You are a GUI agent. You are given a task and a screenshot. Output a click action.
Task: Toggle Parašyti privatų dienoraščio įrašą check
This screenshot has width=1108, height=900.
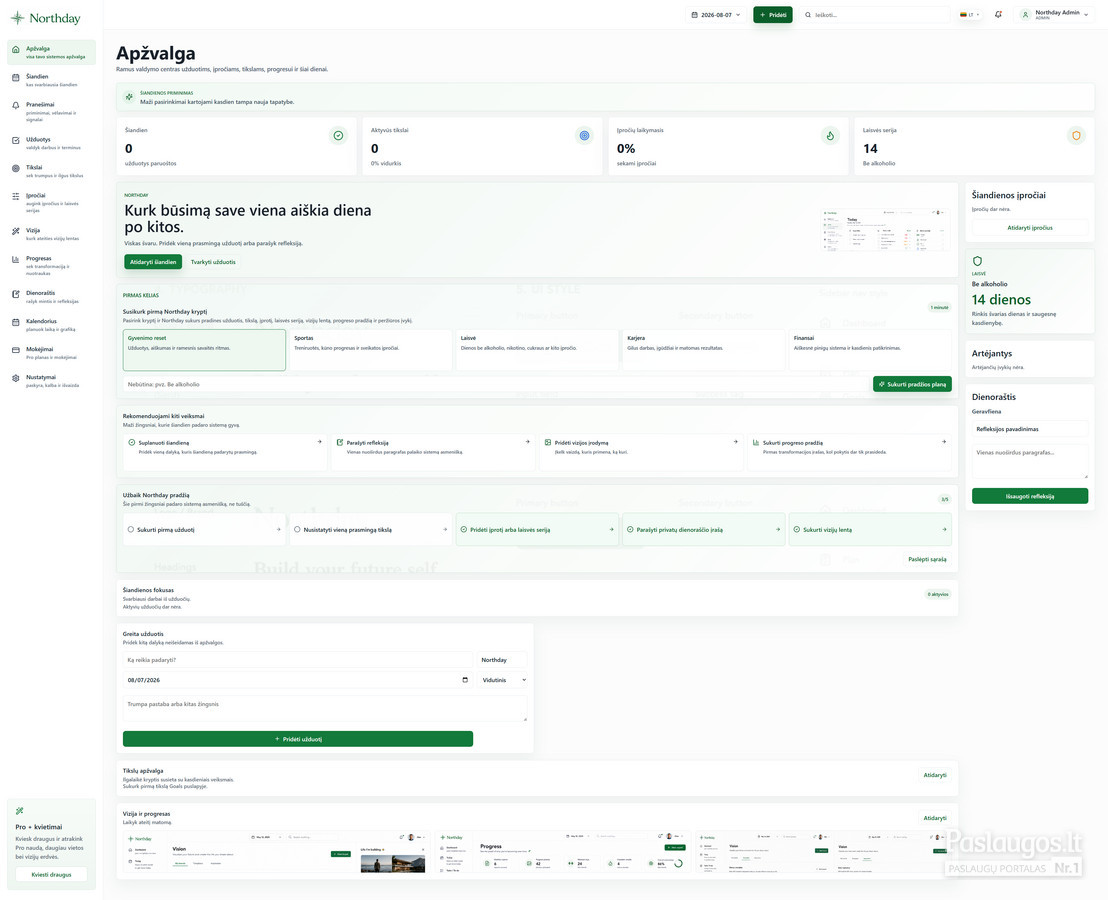(x=630, y=529)
